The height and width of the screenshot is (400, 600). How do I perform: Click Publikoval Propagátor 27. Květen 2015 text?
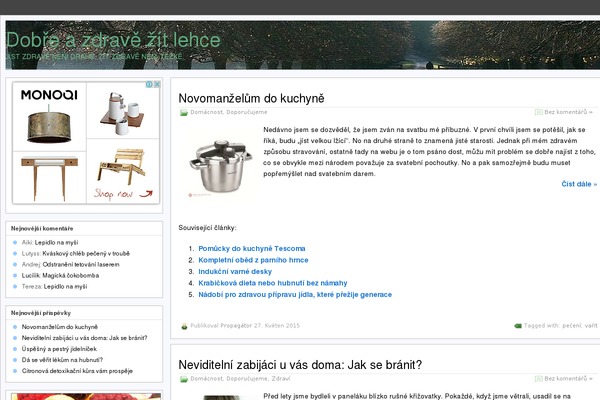[x=245, y=326]
